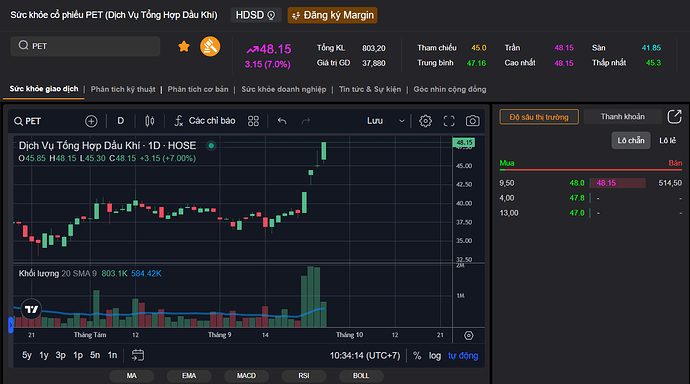Image resolution: width=690 pixels, height=384 pixels.
Task: Toggle the MA indicator button
Action: tap(132, 376)
